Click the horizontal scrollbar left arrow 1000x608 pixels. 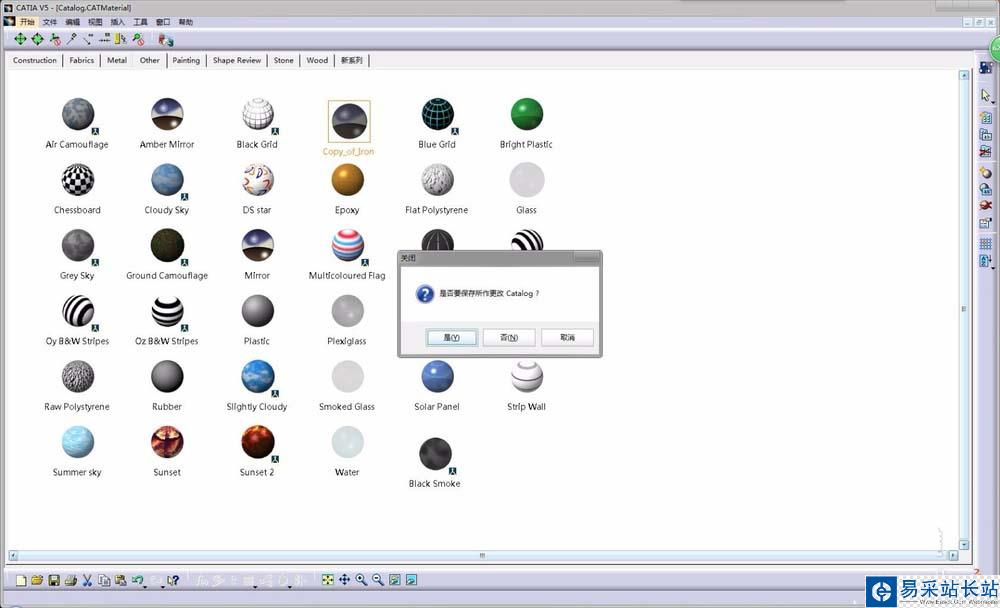pos(12,556)
